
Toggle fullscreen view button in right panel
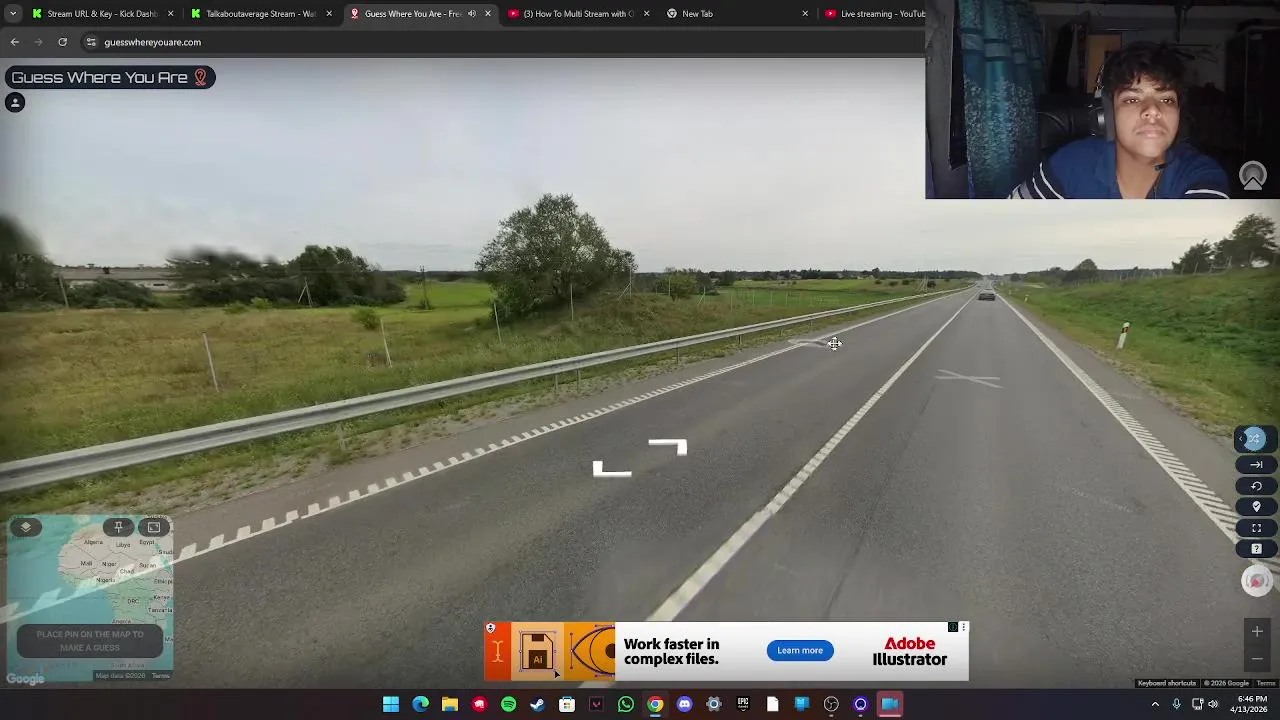coord(1256,528)
